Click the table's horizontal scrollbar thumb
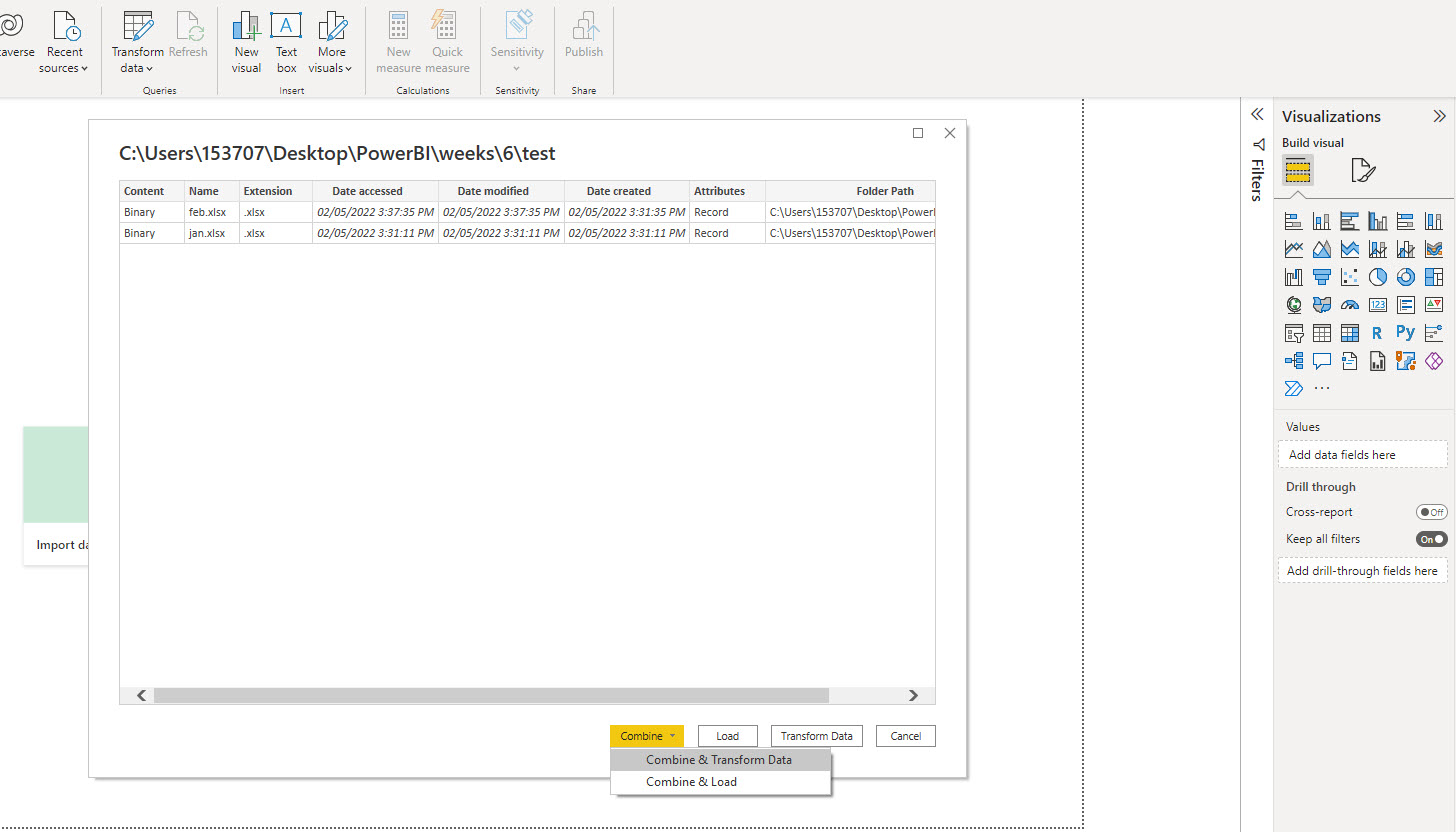 pos(491,695)
